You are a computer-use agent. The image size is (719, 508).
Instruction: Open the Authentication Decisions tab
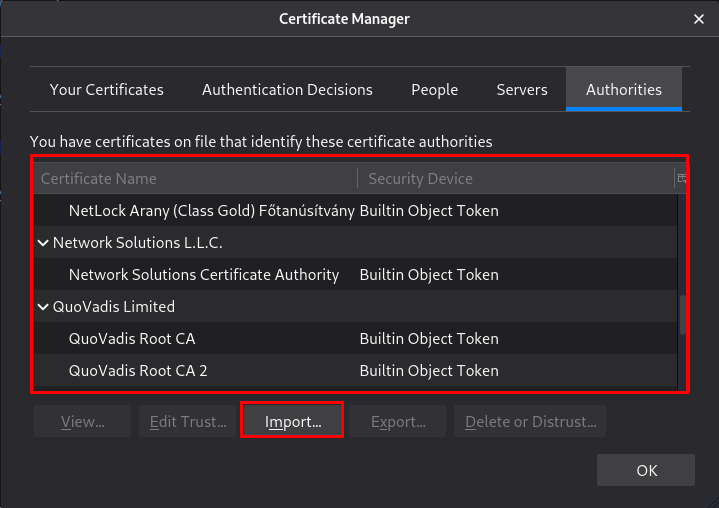click(x=287, y=89)
